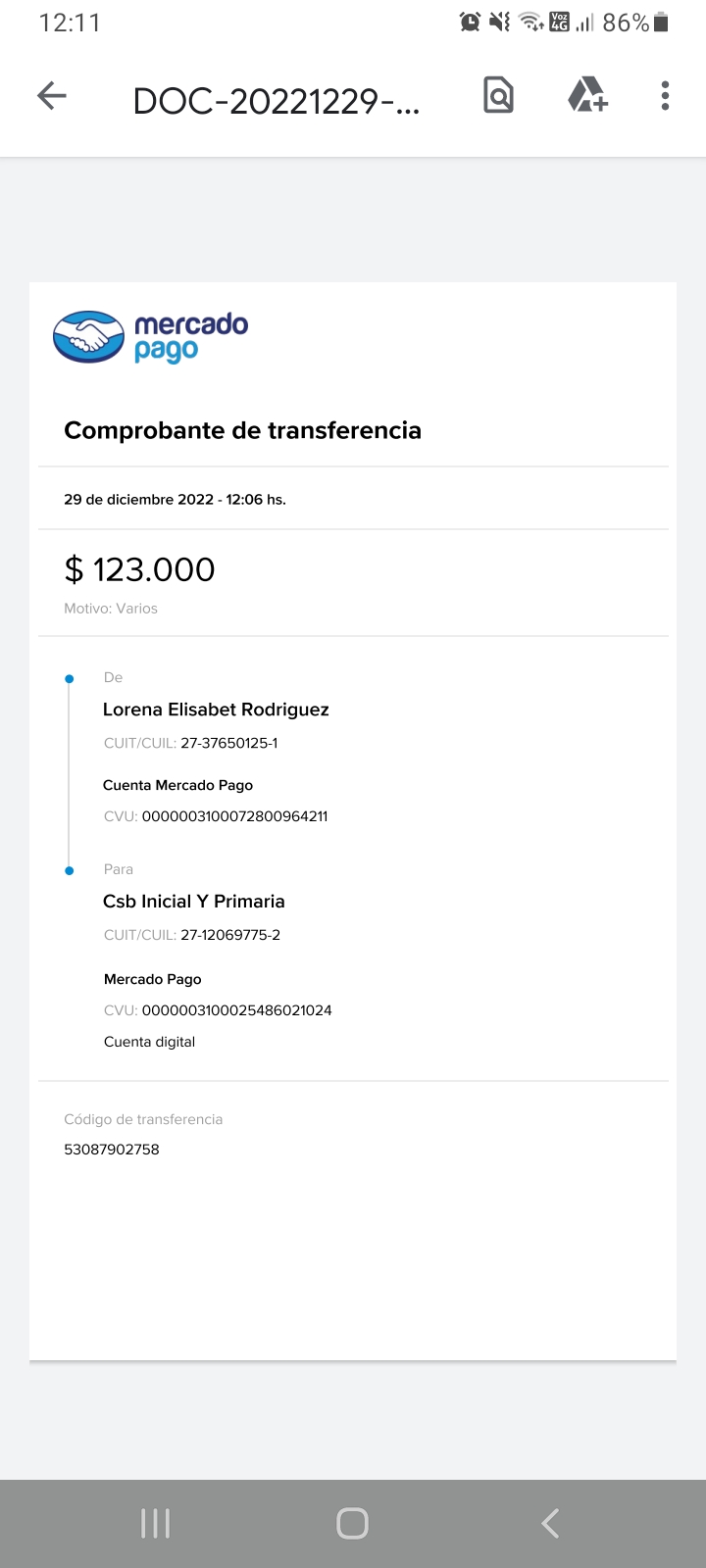
Task: Open the three-dot overflow menu
Action: tap(665, 95)
